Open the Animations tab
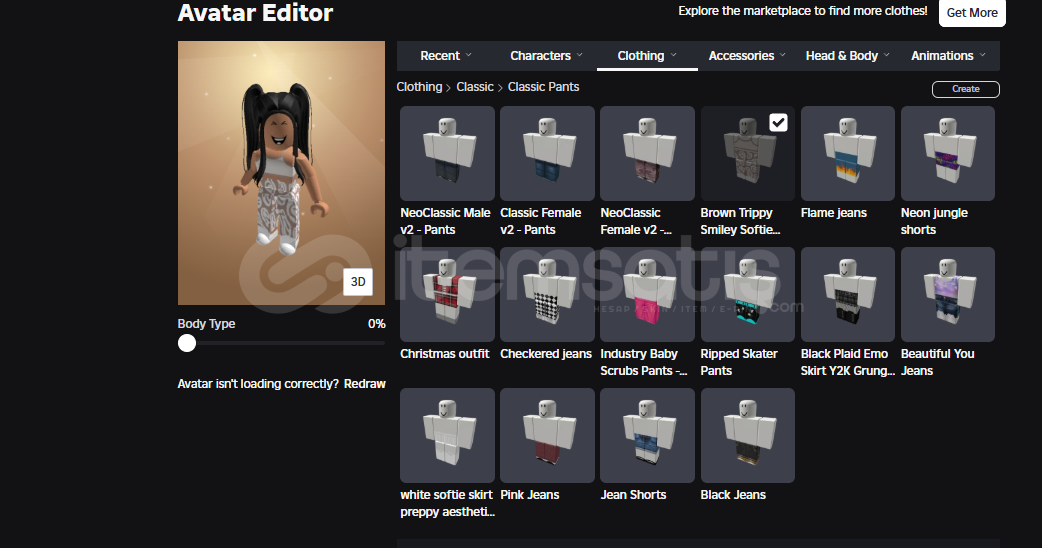 click(948, 56)
